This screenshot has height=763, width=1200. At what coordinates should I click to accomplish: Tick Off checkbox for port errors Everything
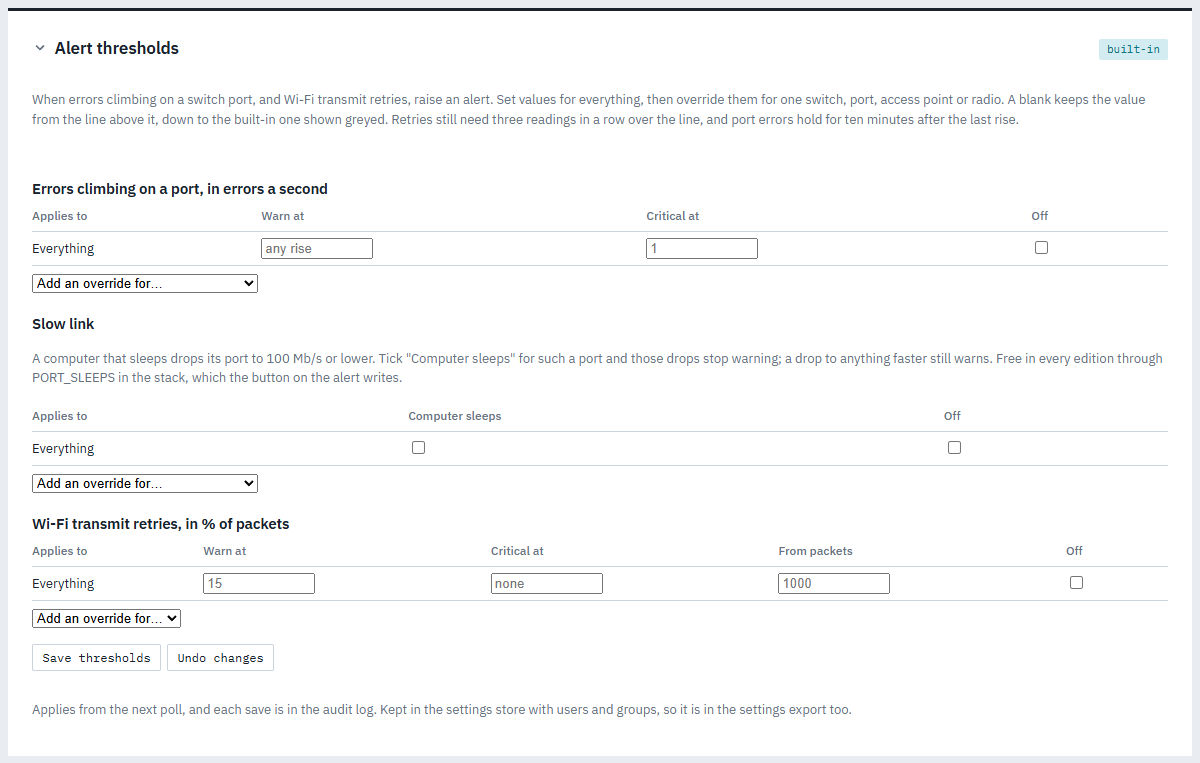(x=1041, y=247)
